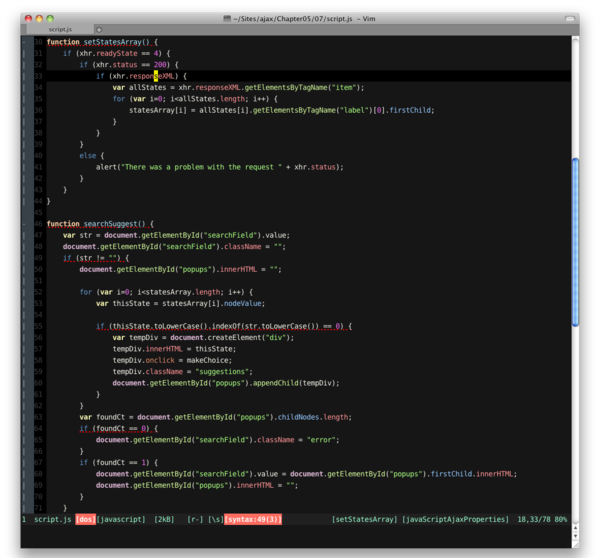Click 'if (foundCt == 1)' on line 67

point(114,462)
